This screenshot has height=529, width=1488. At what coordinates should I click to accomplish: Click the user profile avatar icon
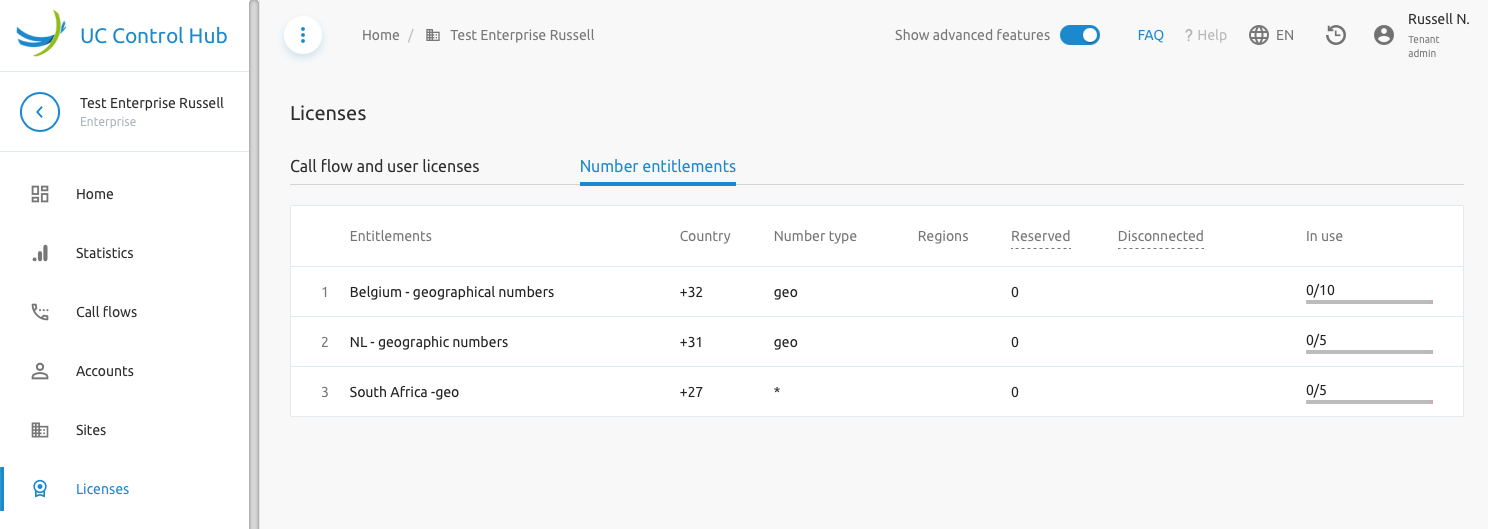click(x=1384, y=35)
